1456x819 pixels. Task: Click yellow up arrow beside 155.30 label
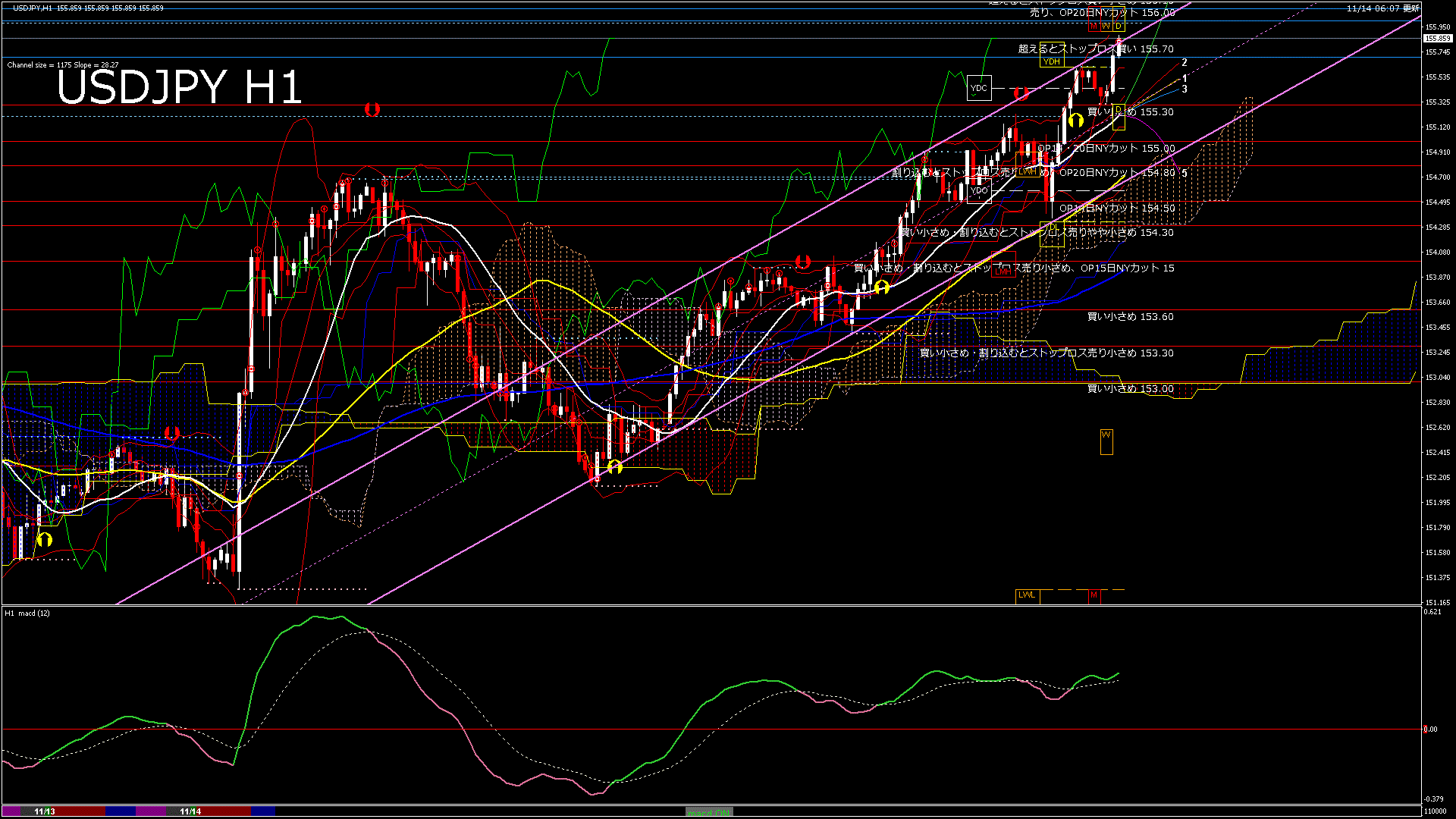[x=1075, y=120]
